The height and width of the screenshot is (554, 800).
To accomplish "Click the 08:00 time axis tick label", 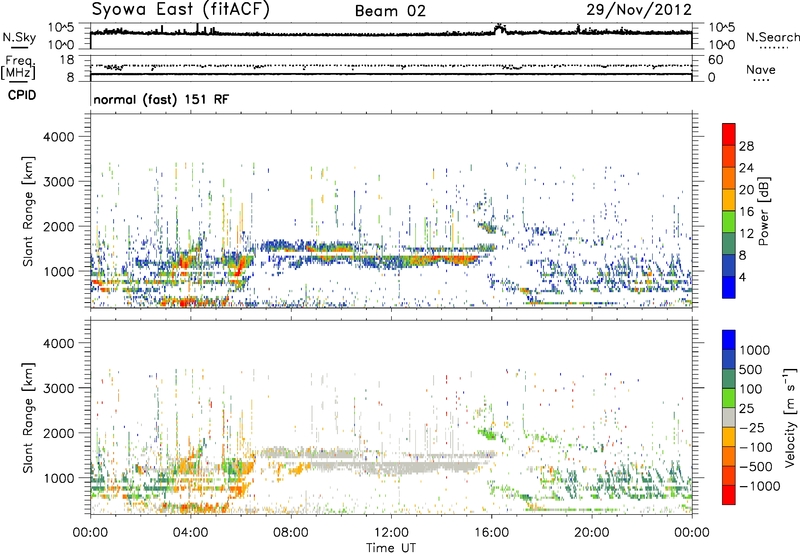I will [x=291, y=533].
